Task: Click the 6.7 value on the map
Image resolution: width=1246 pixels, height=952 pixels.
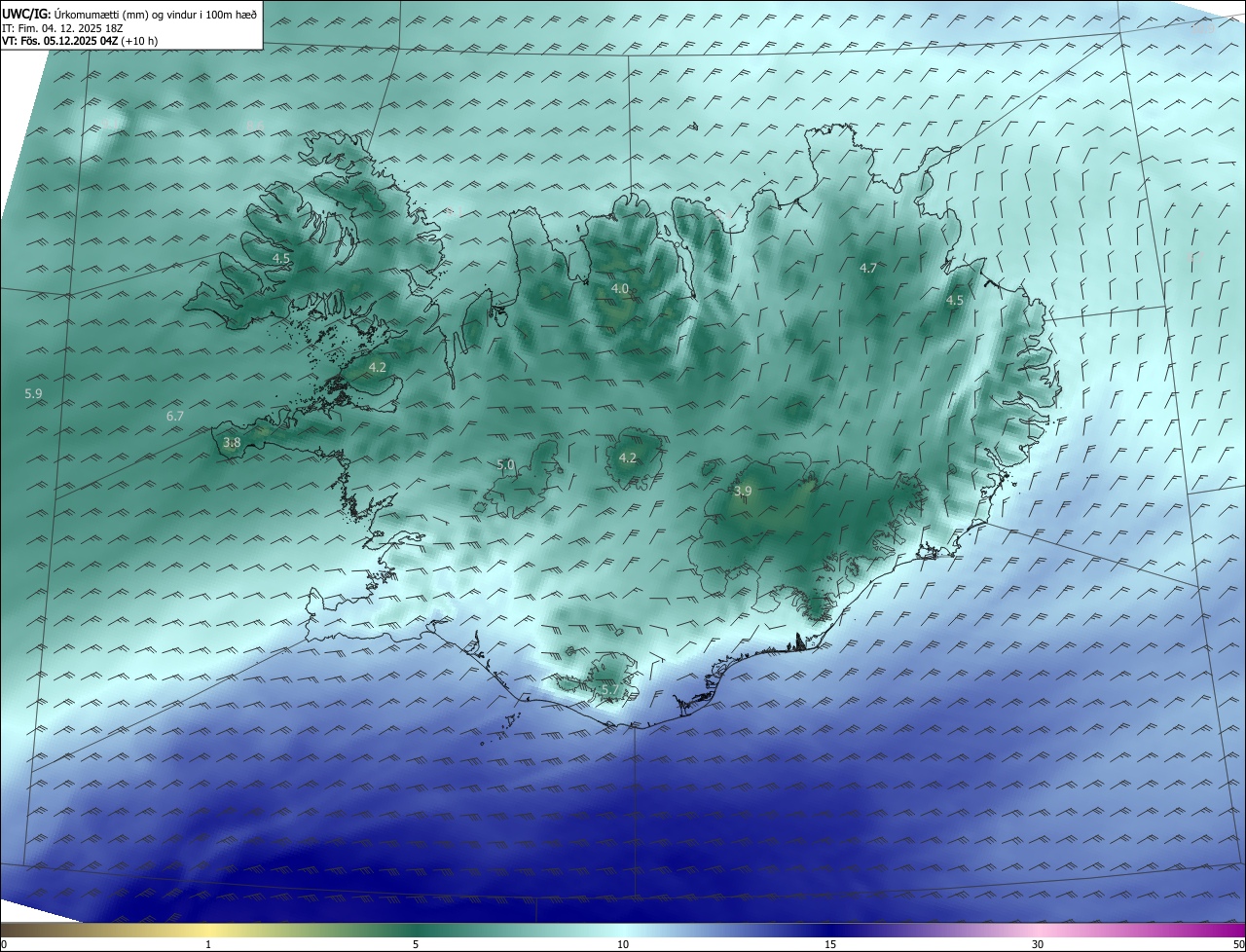Action: coord(175,416)
